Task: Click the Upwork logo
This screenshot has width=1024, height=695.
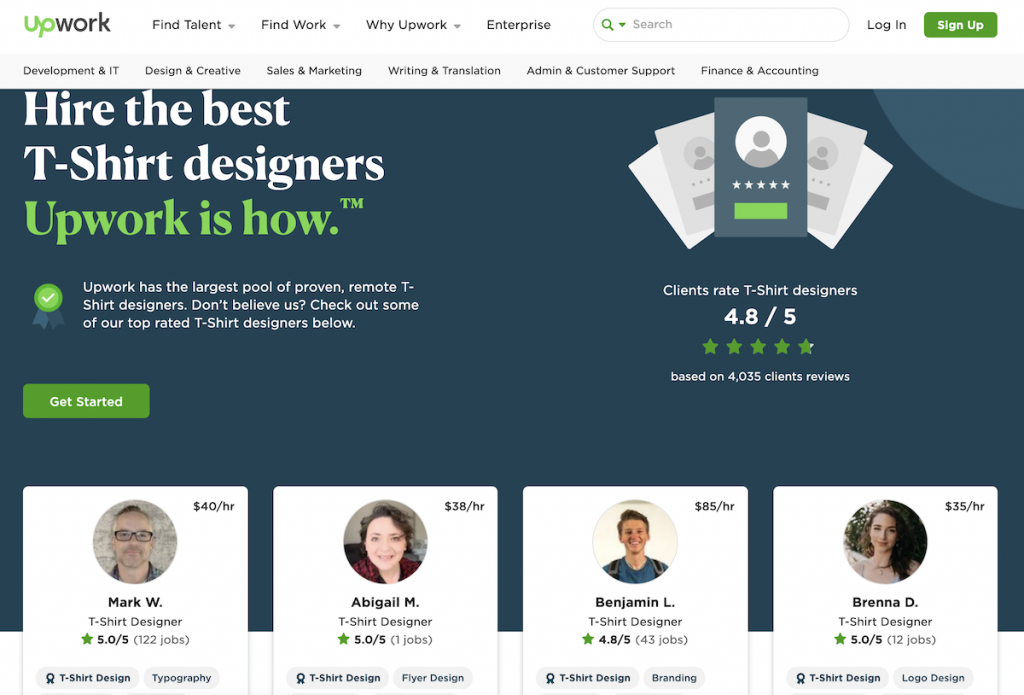Action: click(67, 25)
